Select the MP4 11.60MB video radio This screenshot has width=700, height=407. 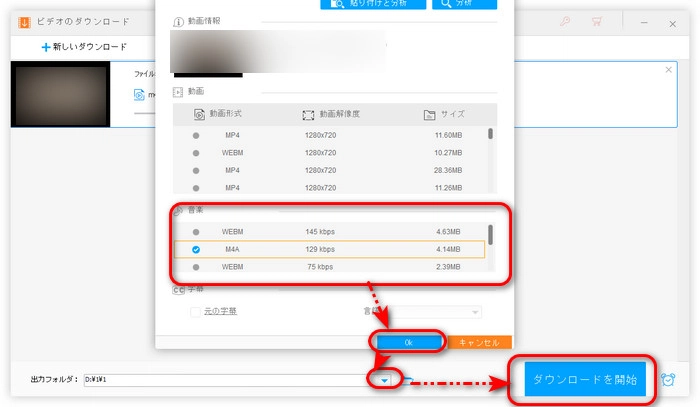coord(196,135)
